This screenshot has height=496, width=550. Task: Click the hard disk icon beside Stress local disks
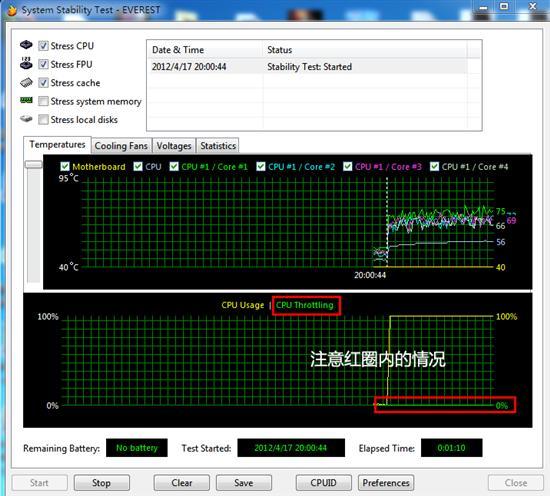tap(26, 119)
